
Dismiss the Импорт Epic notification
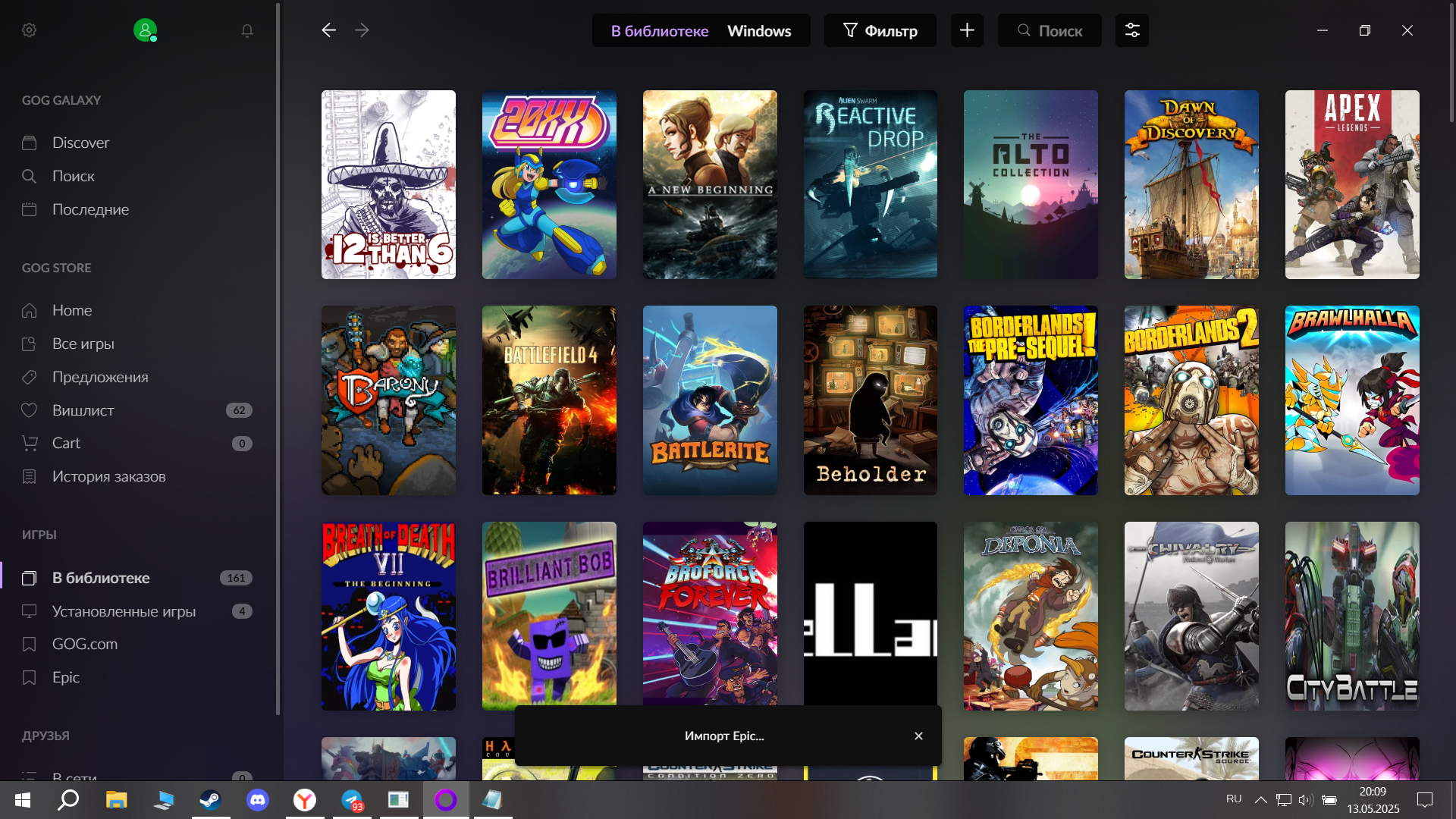coord(918,736)
